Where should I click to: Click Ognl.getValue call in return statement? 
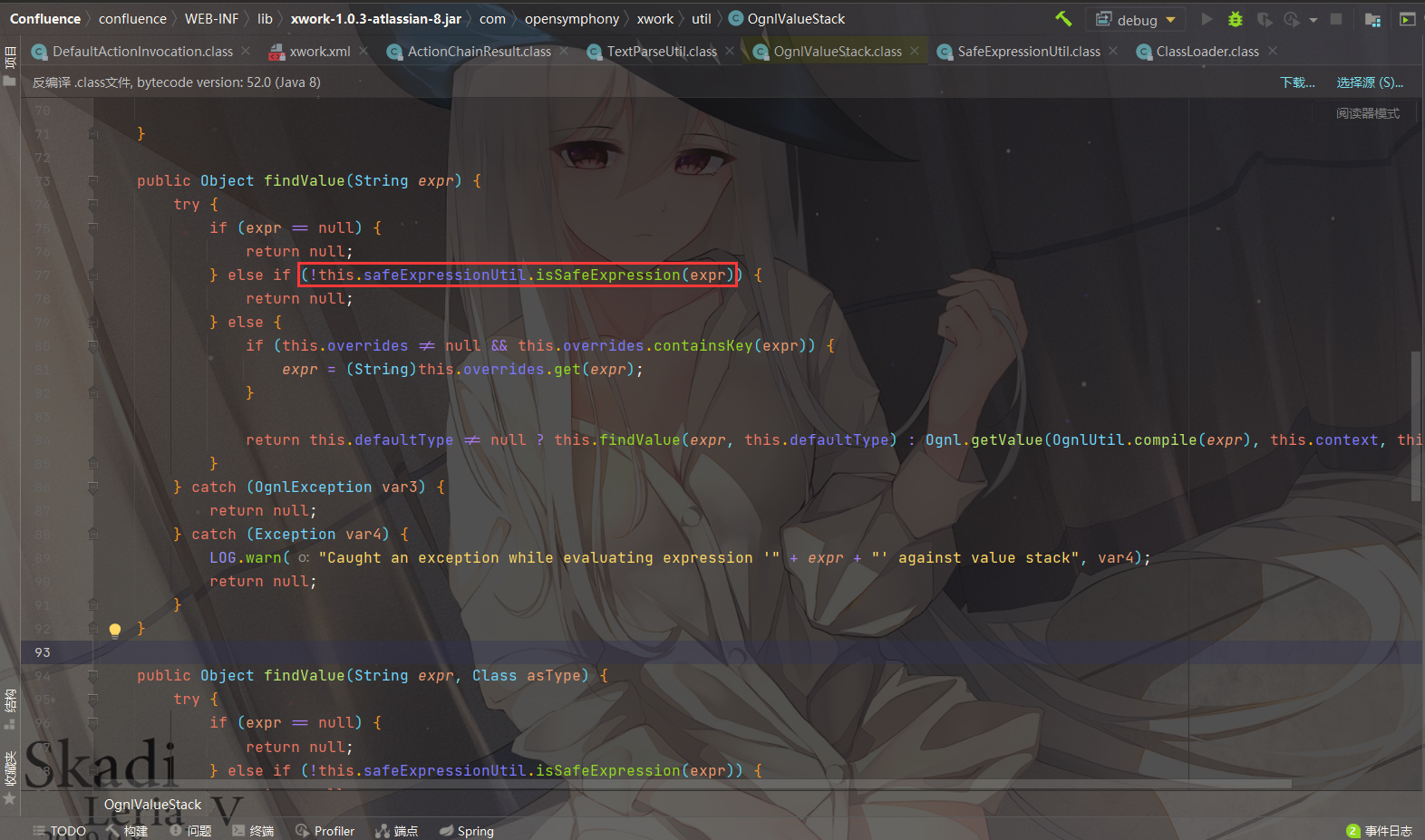984,440
